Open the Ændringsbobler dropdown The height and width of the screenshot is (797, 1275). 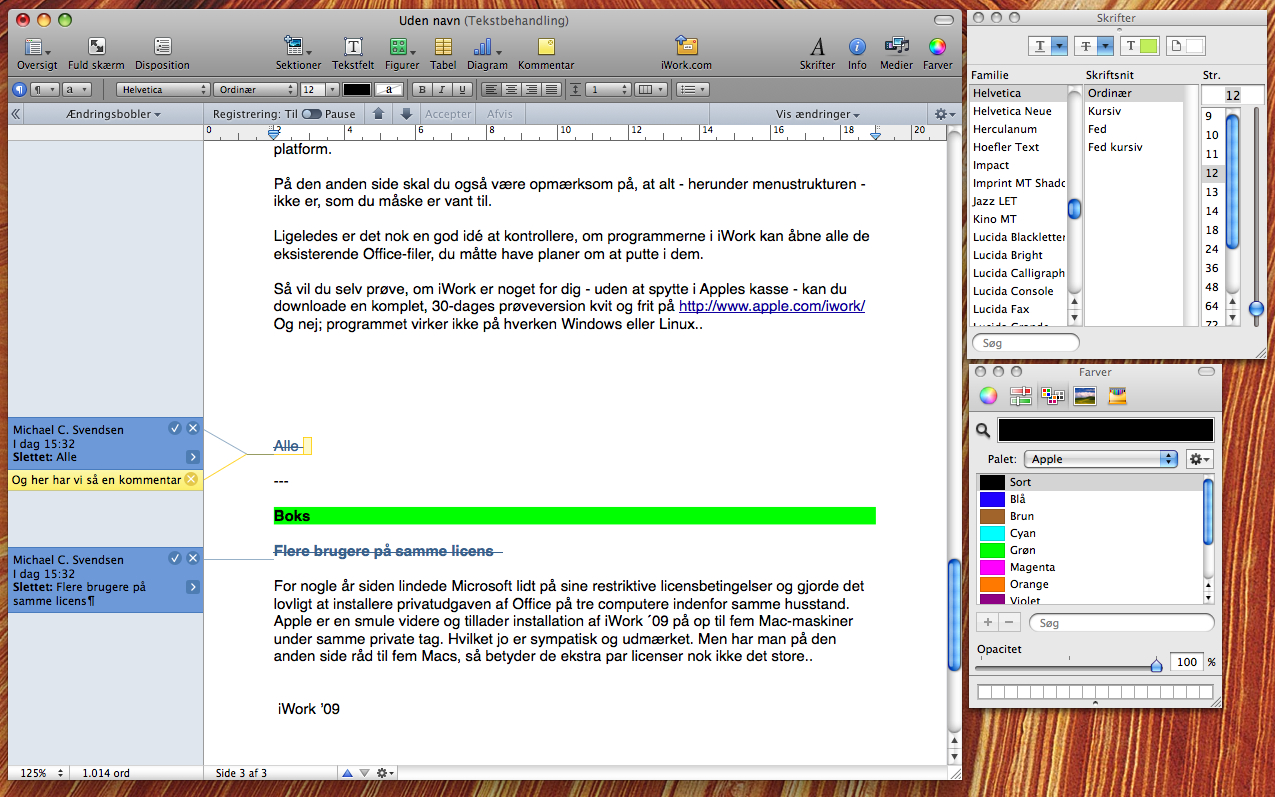[x=114, y=114]
